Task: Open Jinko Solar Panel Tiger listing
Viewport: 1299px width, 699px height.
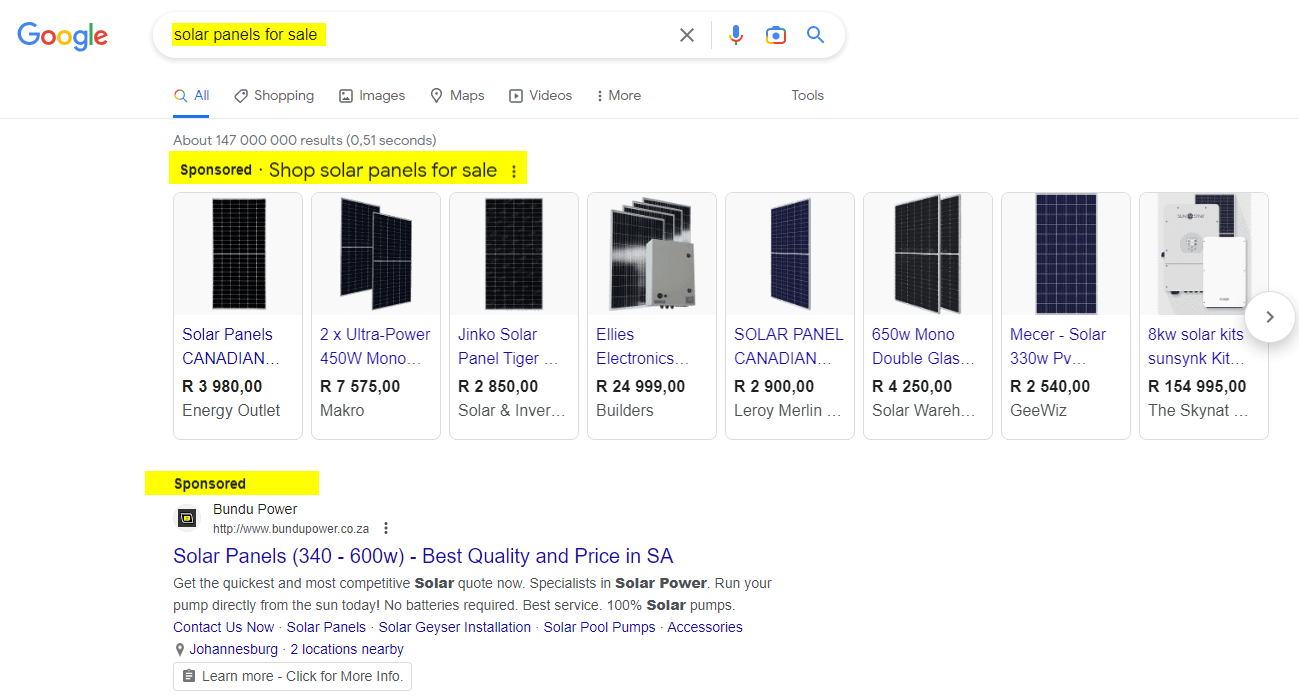Action: click(508, 346)
